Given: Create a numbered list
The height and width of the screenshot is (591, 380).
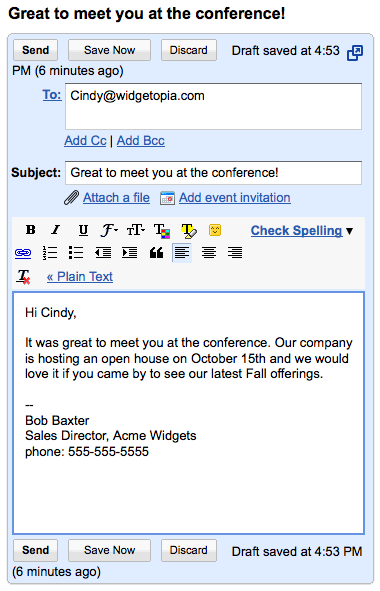Looking at the screenshot, I should click(50, 253).
